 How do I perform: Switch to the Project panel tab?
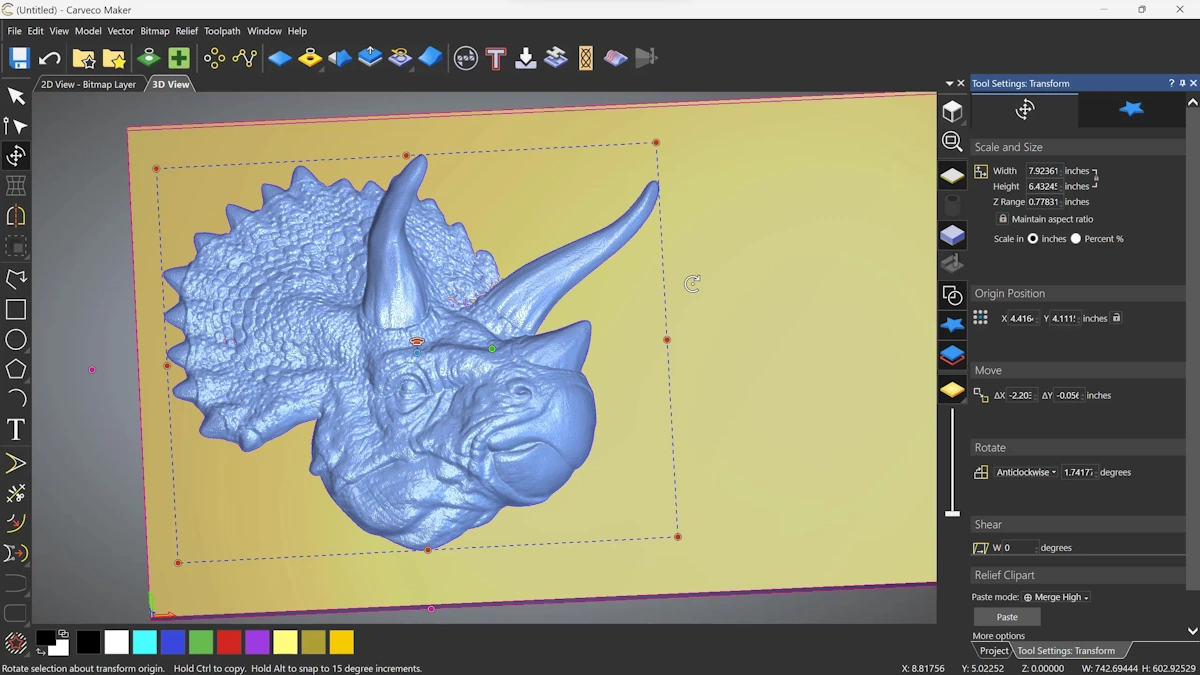tap(993, 651)
